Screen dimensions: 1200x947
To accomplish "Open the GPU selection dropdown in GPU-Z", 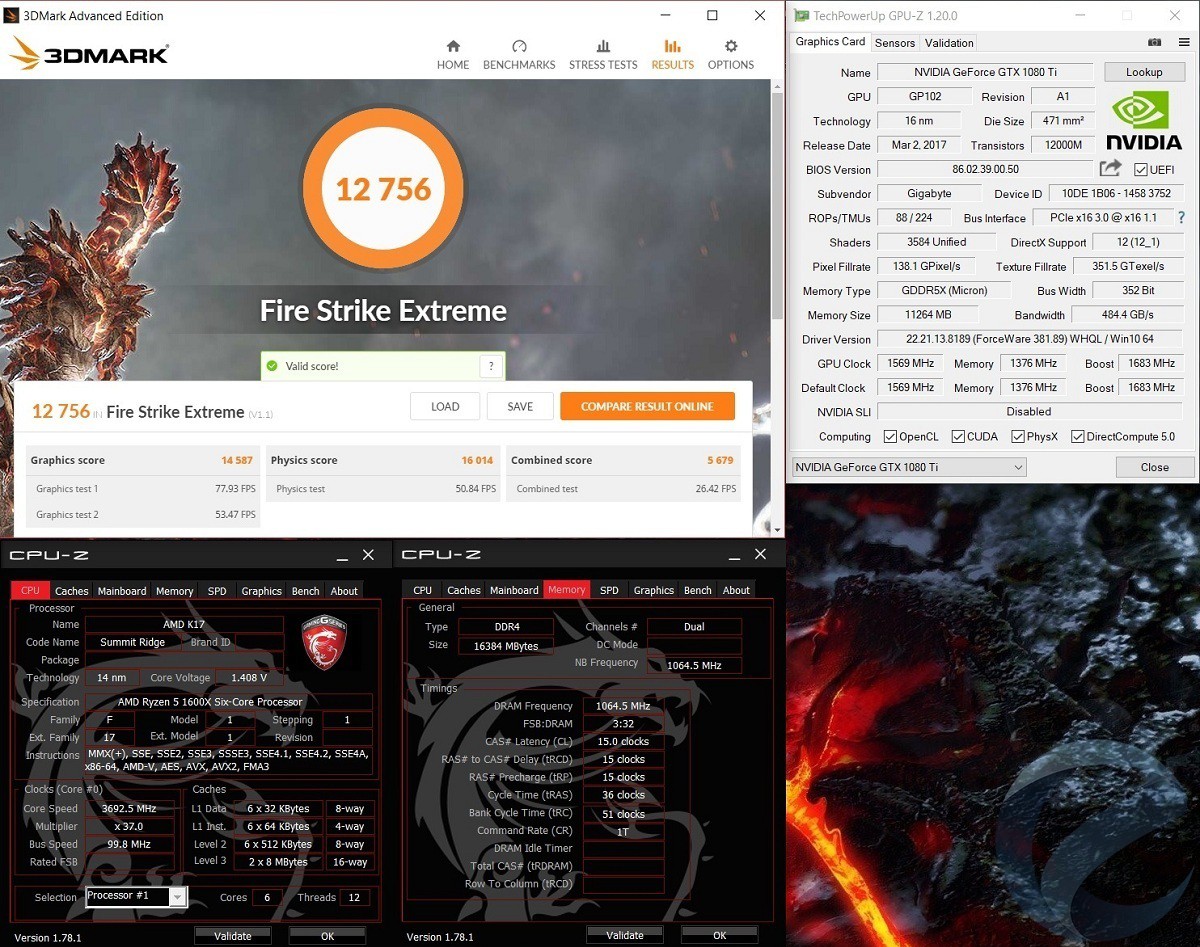I will click(x=909, y=467).
